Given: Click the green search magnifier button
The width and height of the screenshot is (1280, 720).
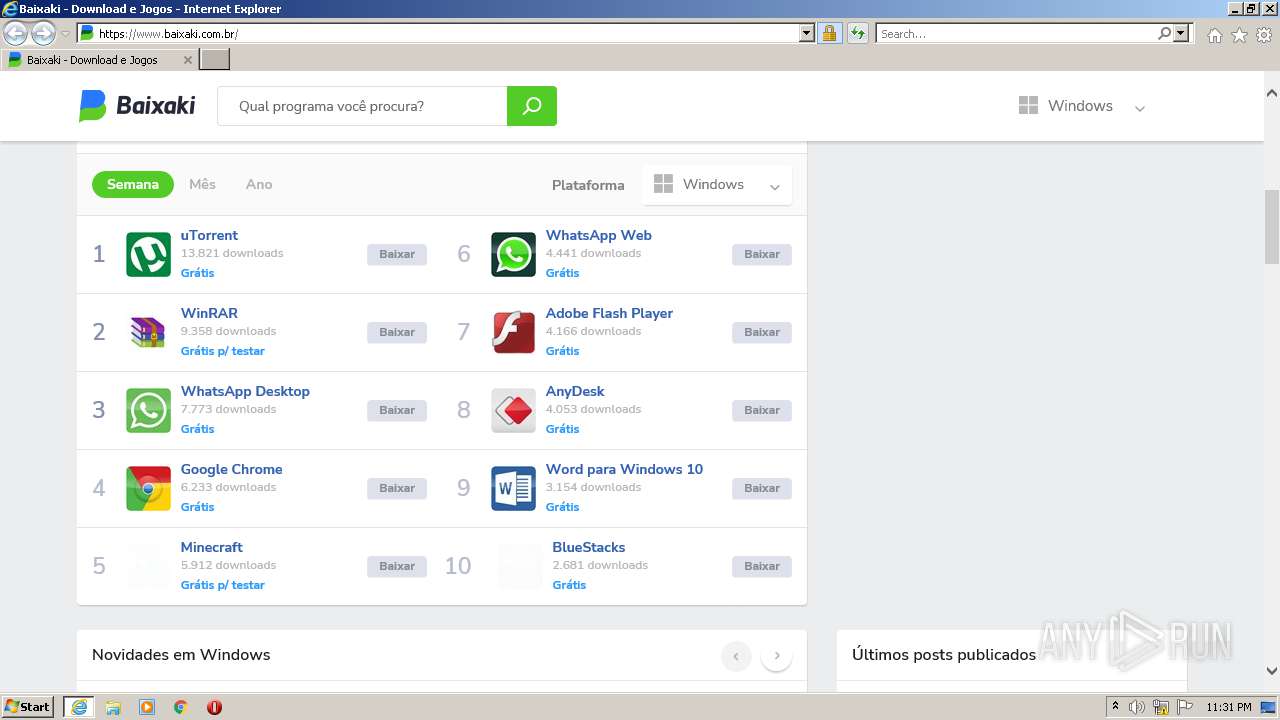Looking at the screenshot, I should tap(532, 106).
